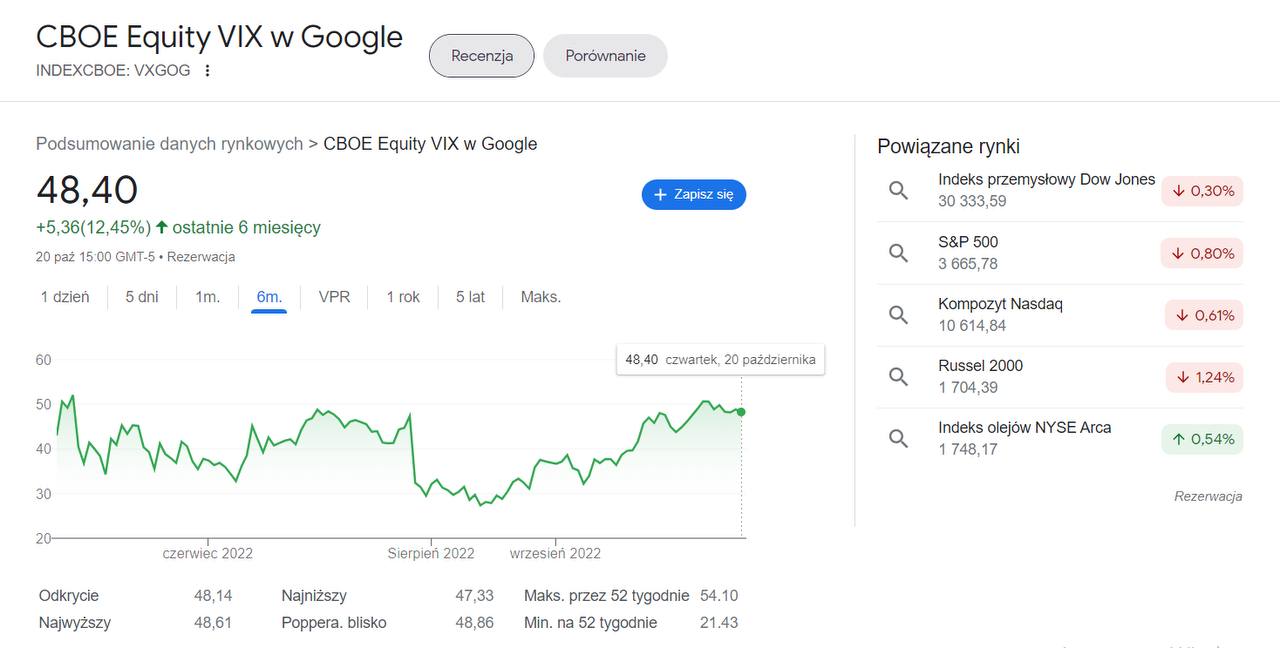This screenshot has width=1280, height=648.
Task: Click the 0,30% change badge for Dow Jones
Action: tap(1202, 190)
